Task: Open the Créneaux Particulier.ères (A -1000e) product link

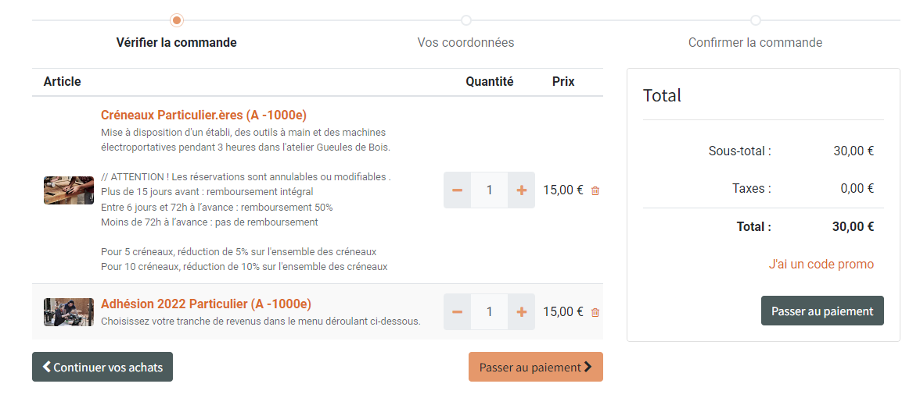Action: tap(204, 114)
